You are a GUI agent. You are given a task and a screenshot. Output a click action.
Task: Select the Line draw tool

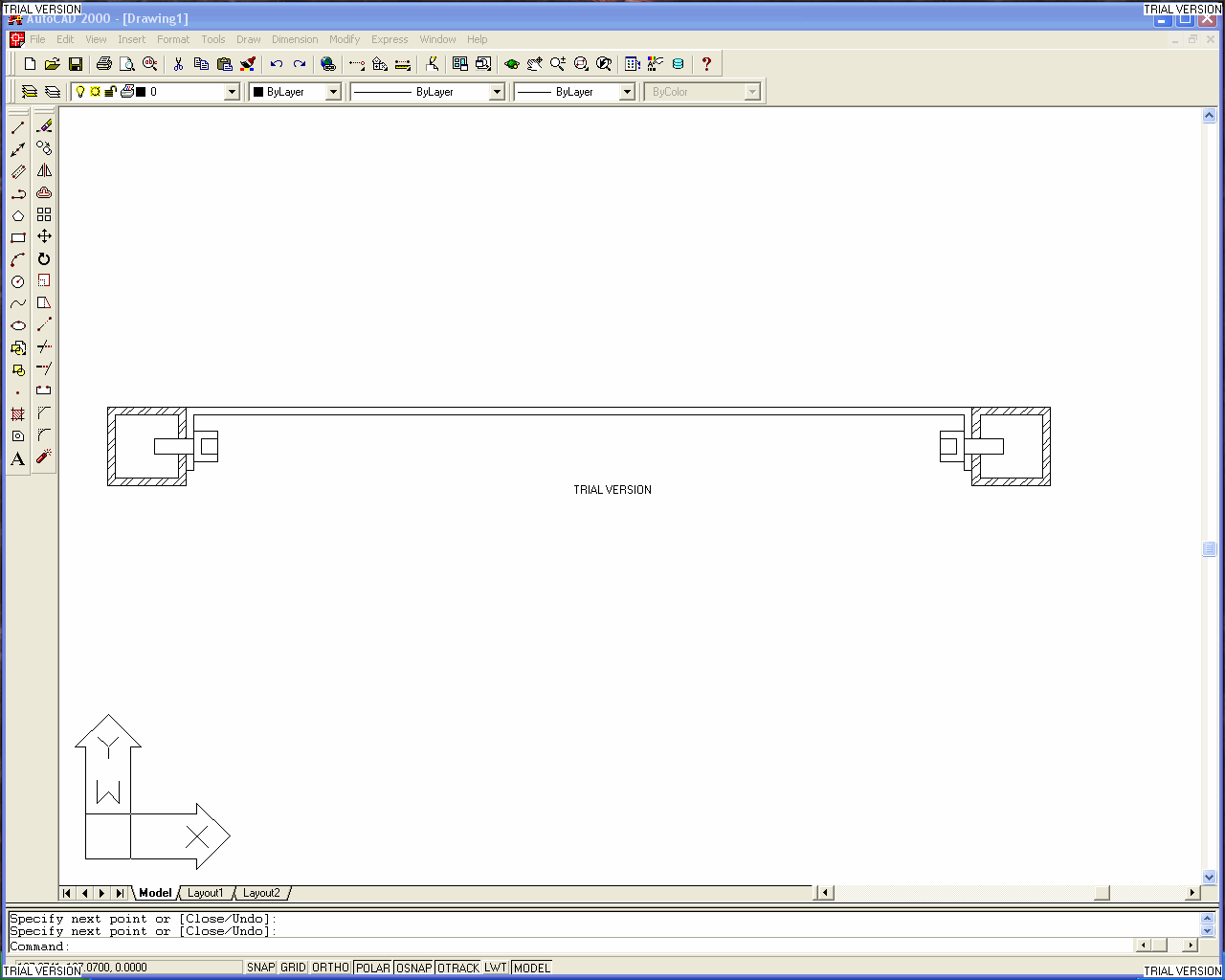pos(18,127)
